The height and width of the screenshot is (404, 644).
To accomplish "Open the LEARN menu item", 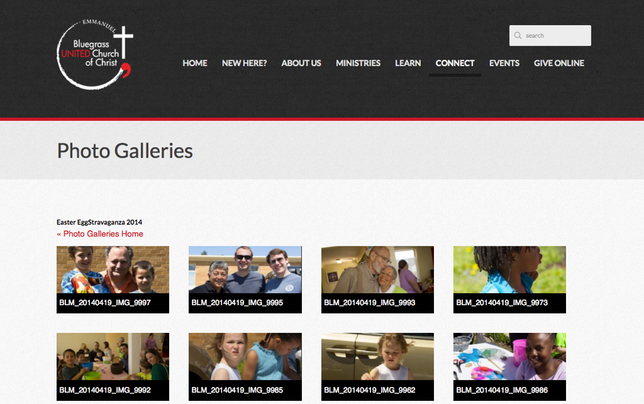I will tap(408, 63).
